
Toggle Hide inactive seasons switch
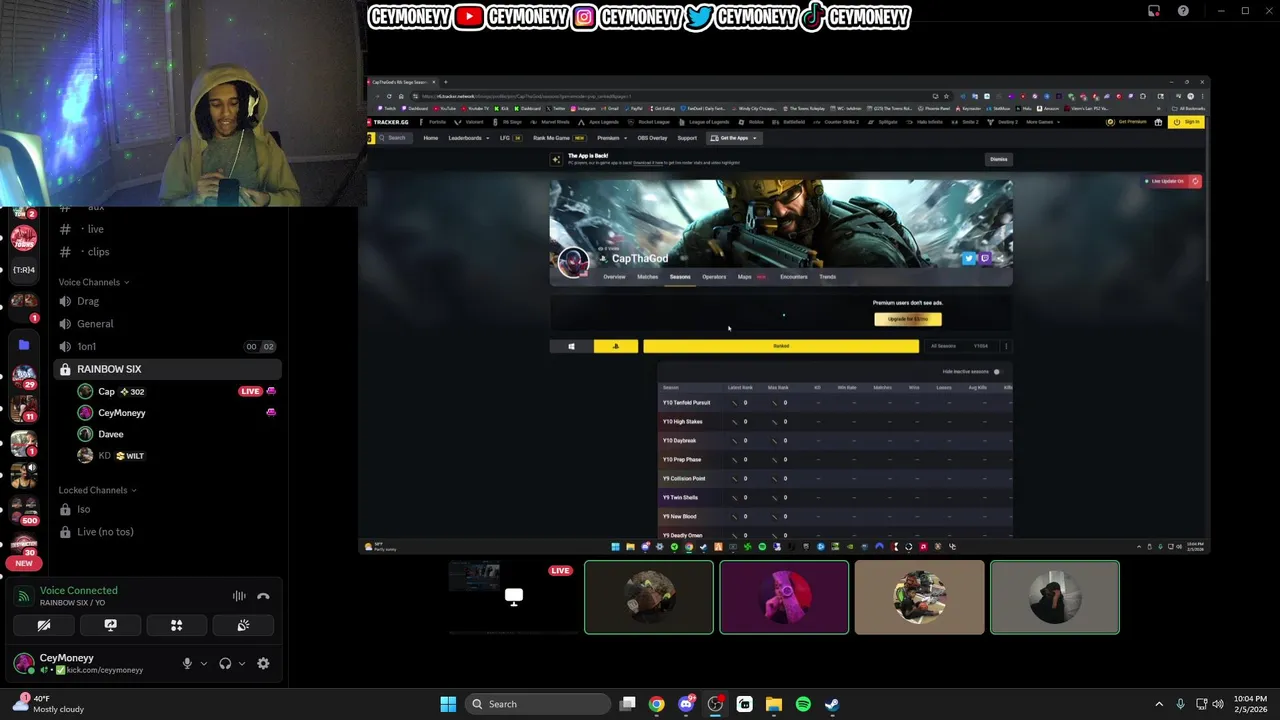tap(996, 372)
